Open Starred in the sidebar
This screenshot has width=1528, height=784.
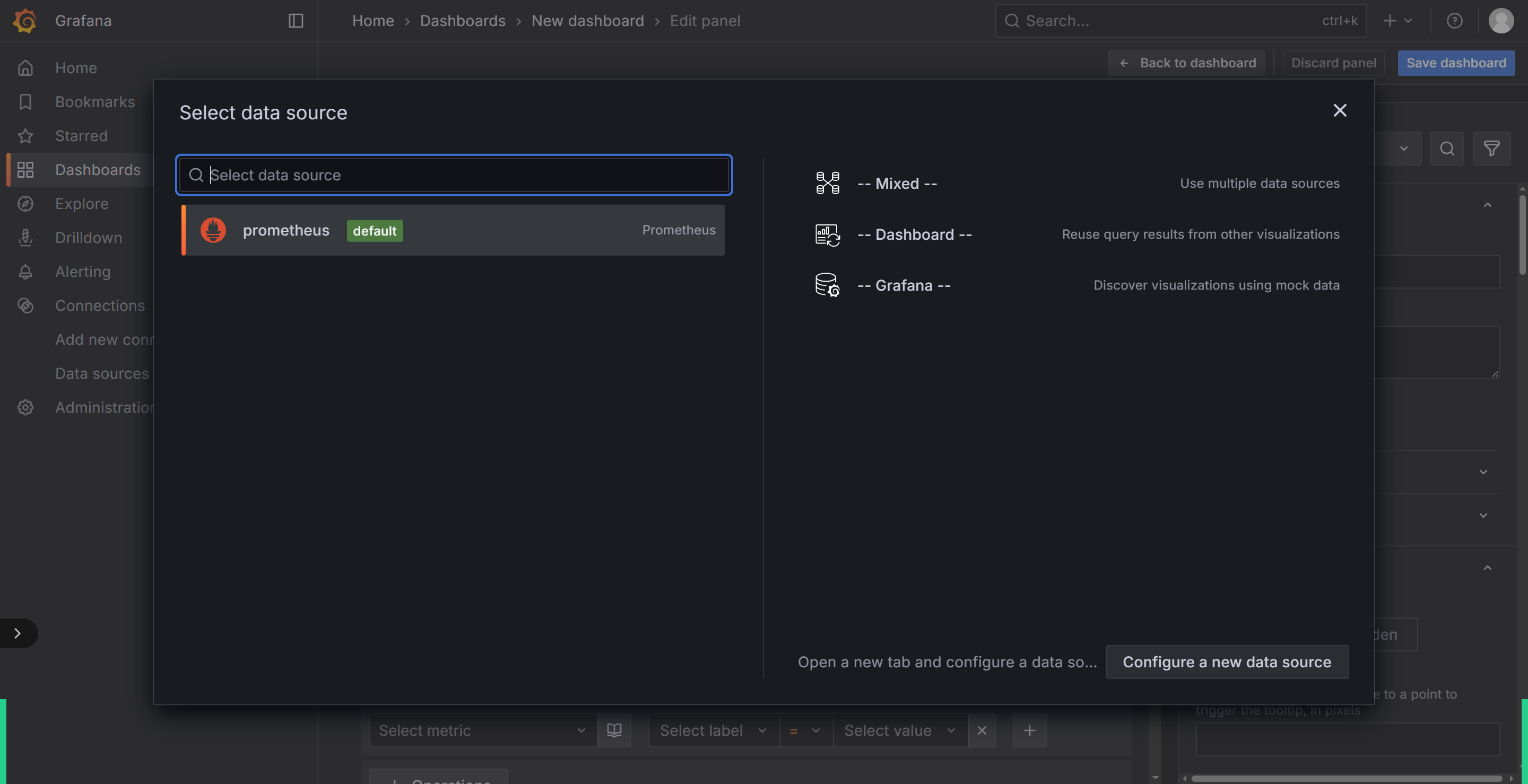81,136
